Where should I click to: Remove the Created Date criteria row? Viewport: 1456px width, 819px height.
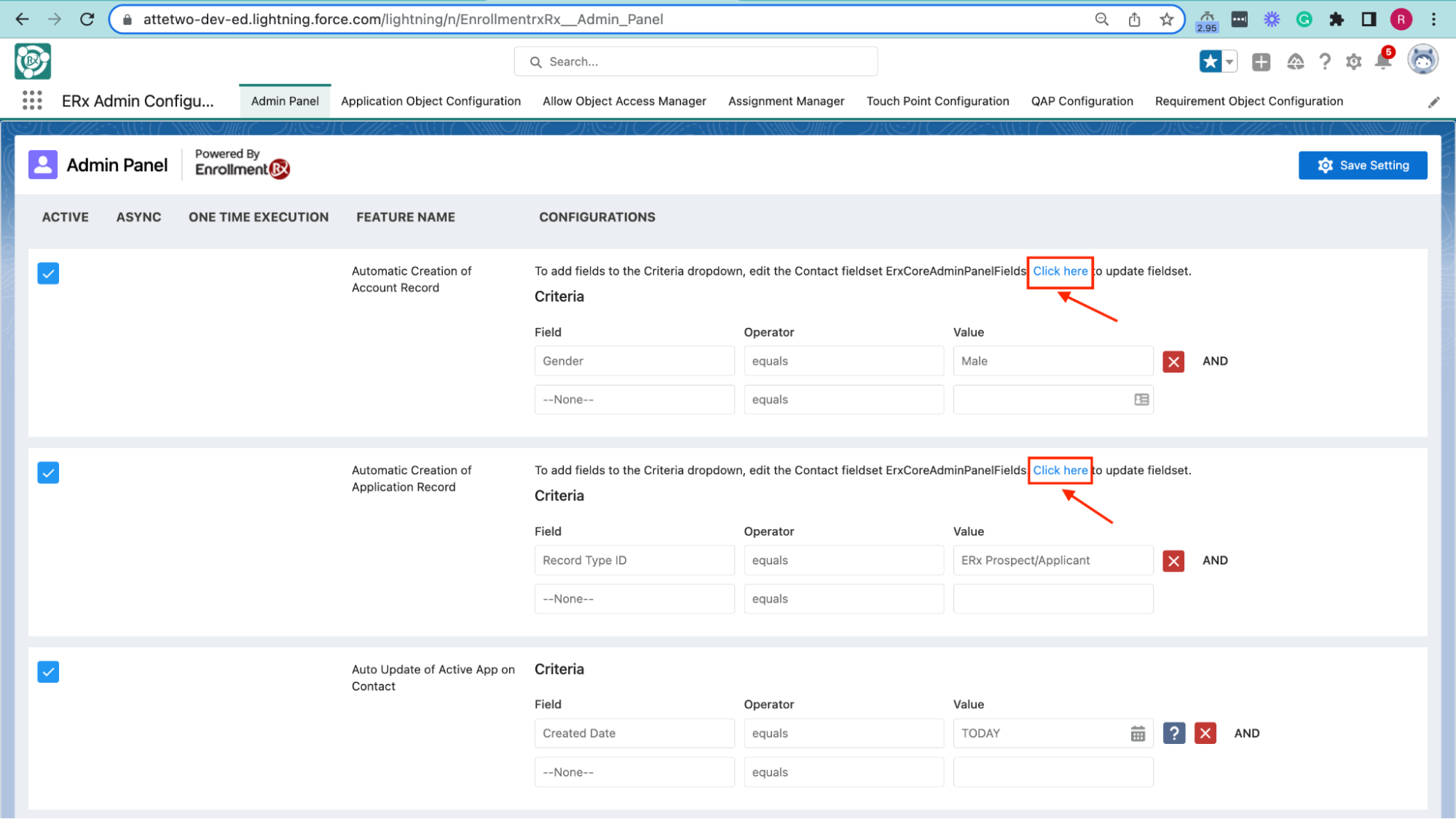(1205, 733)
